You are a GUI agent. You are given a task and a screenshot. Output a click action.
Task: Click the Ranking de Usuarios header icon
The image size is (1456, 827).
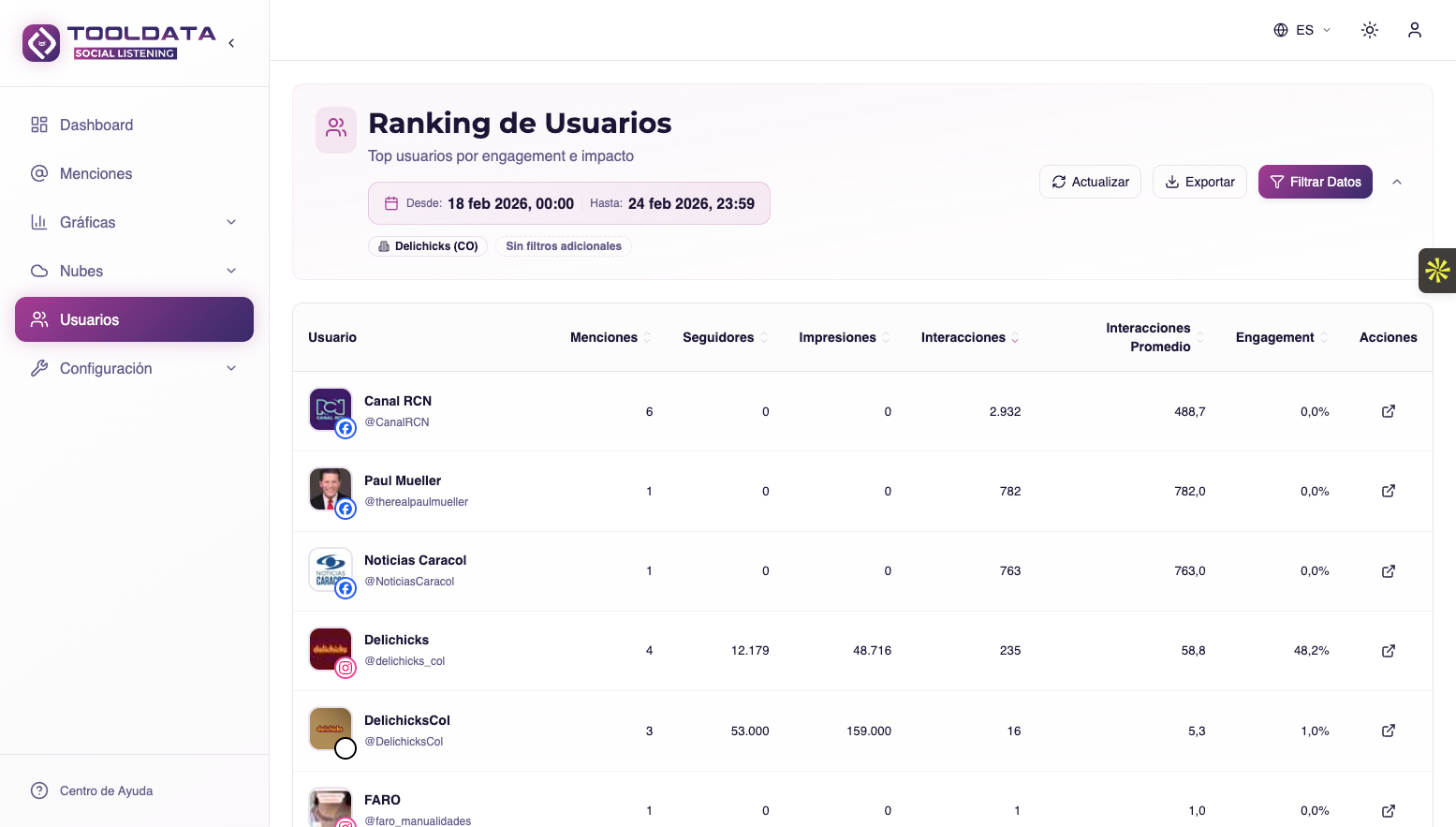coord(336,130)
